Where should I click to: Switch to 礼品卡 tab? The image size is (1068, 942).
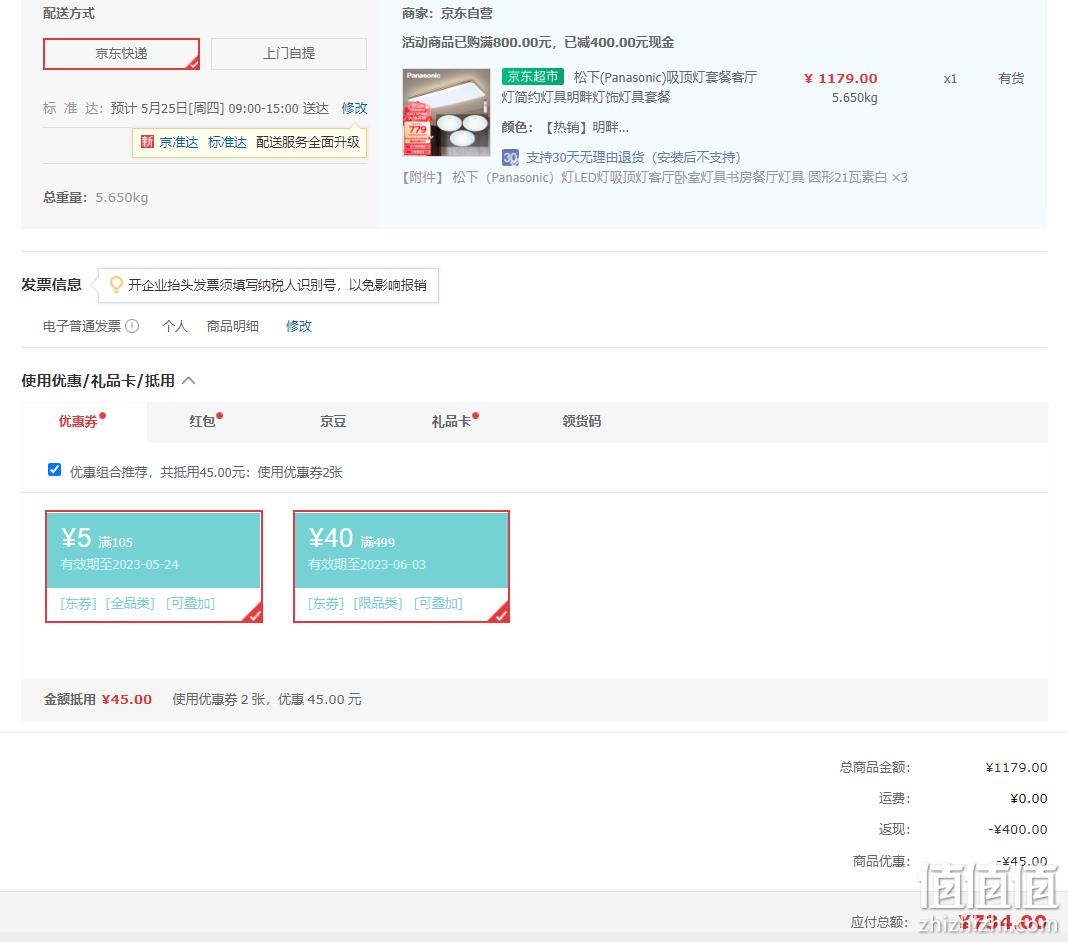click(x=451, y=422)
